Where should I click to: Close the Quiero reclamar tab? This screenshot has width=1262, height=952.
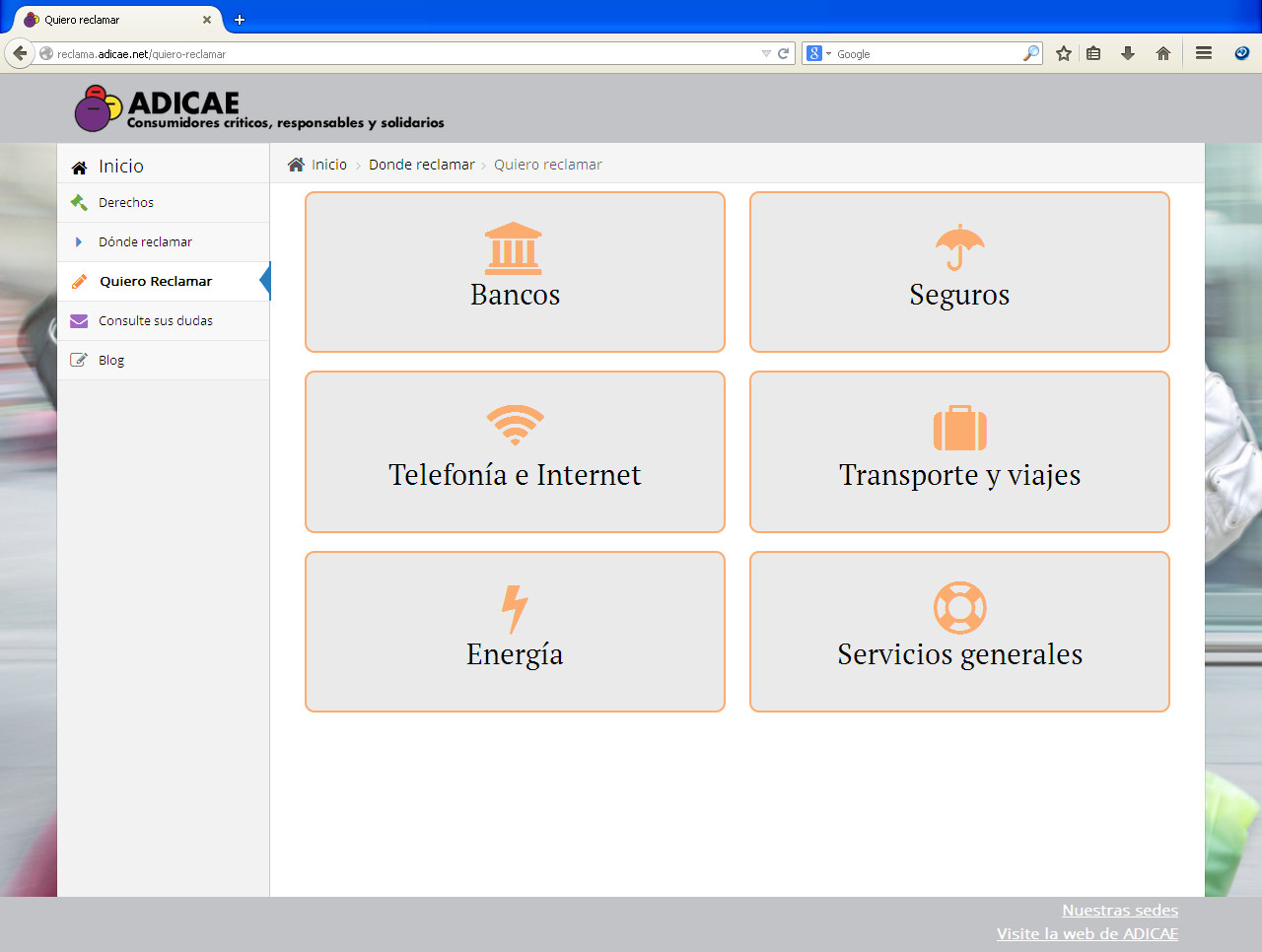[207, 20]
